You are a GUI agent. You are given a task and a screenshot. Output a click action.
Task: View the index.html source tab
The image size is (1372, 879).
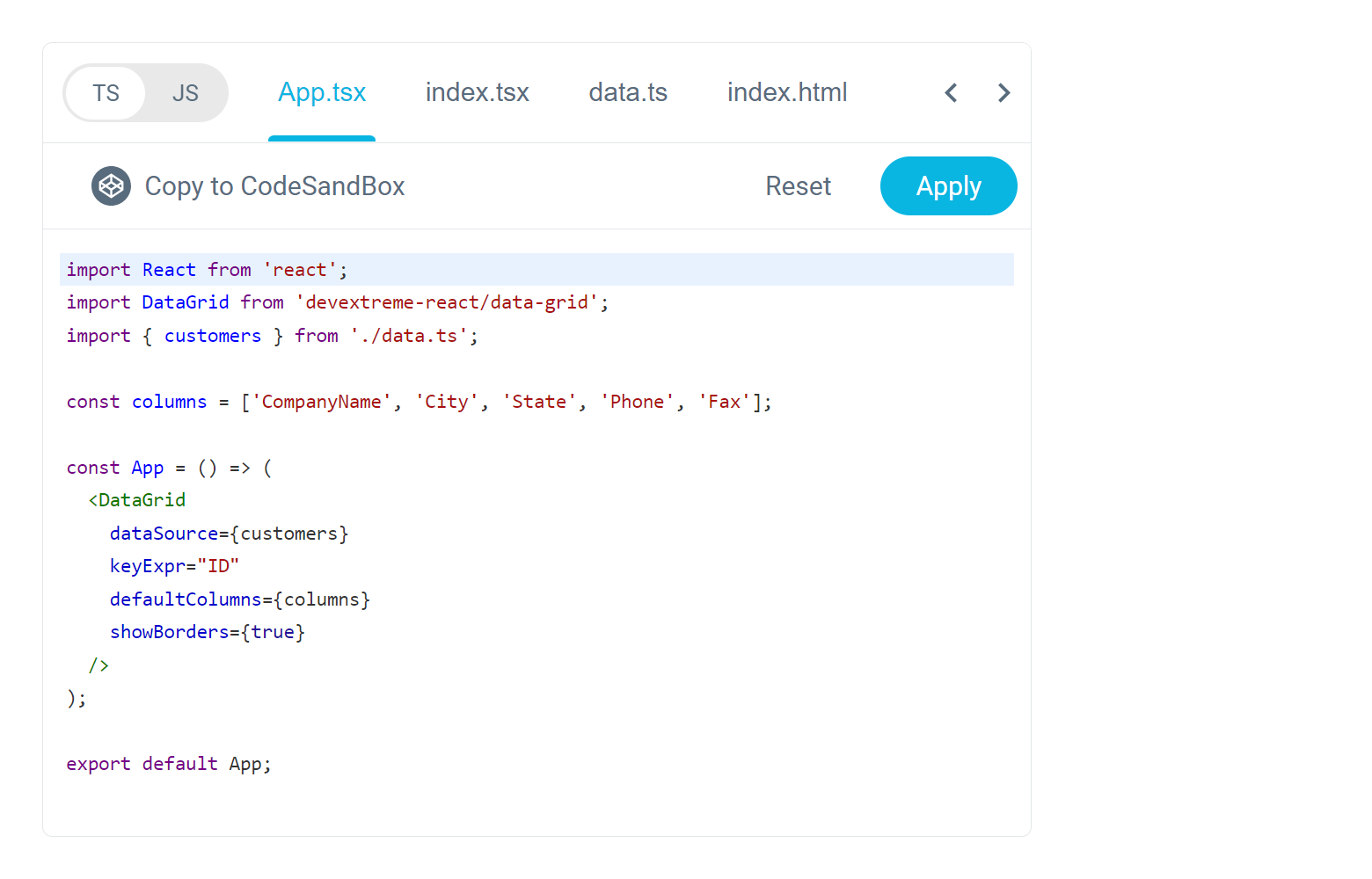787,92
